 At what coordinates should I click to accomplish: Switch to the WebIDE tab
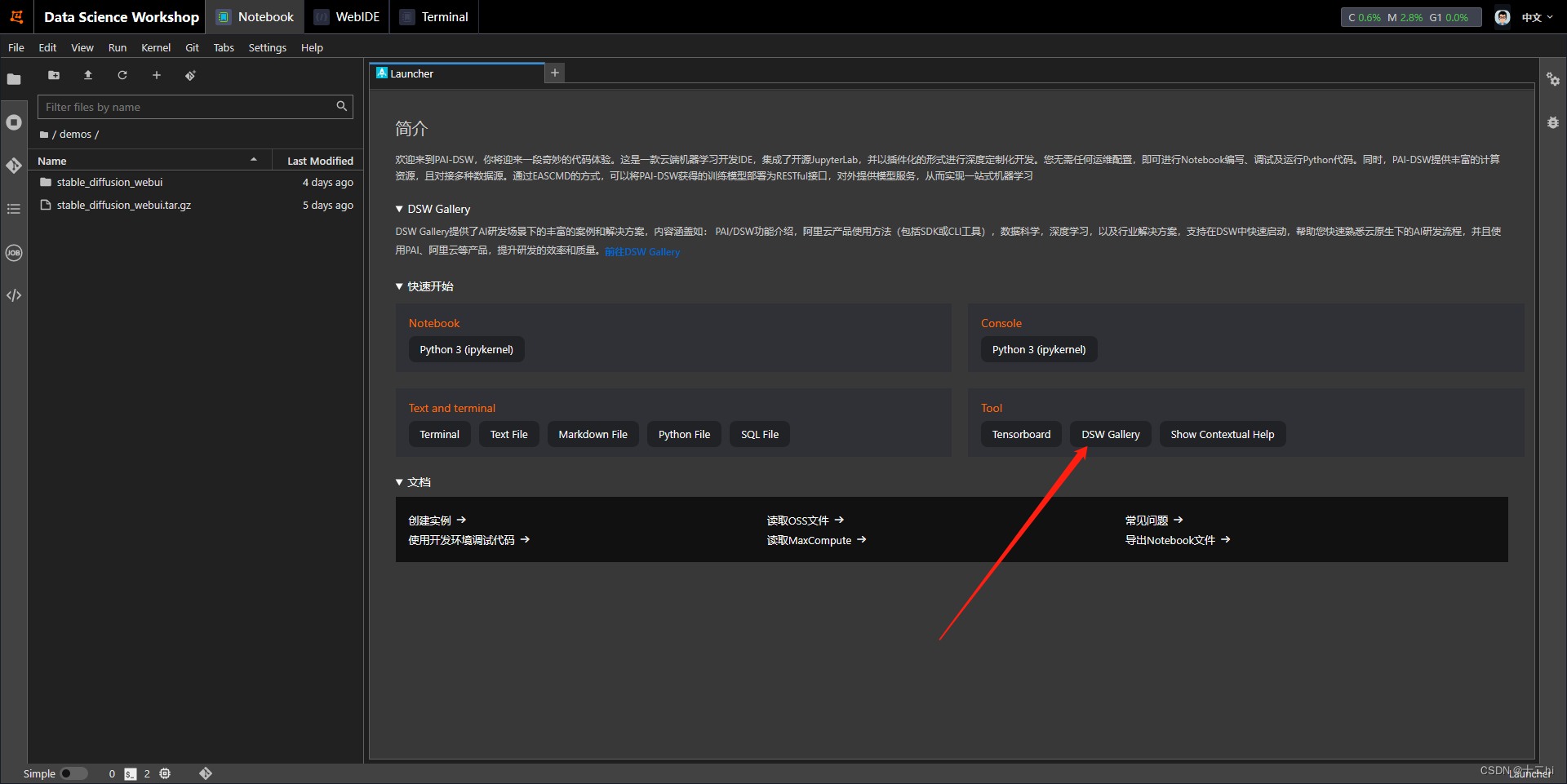(347, 17)
